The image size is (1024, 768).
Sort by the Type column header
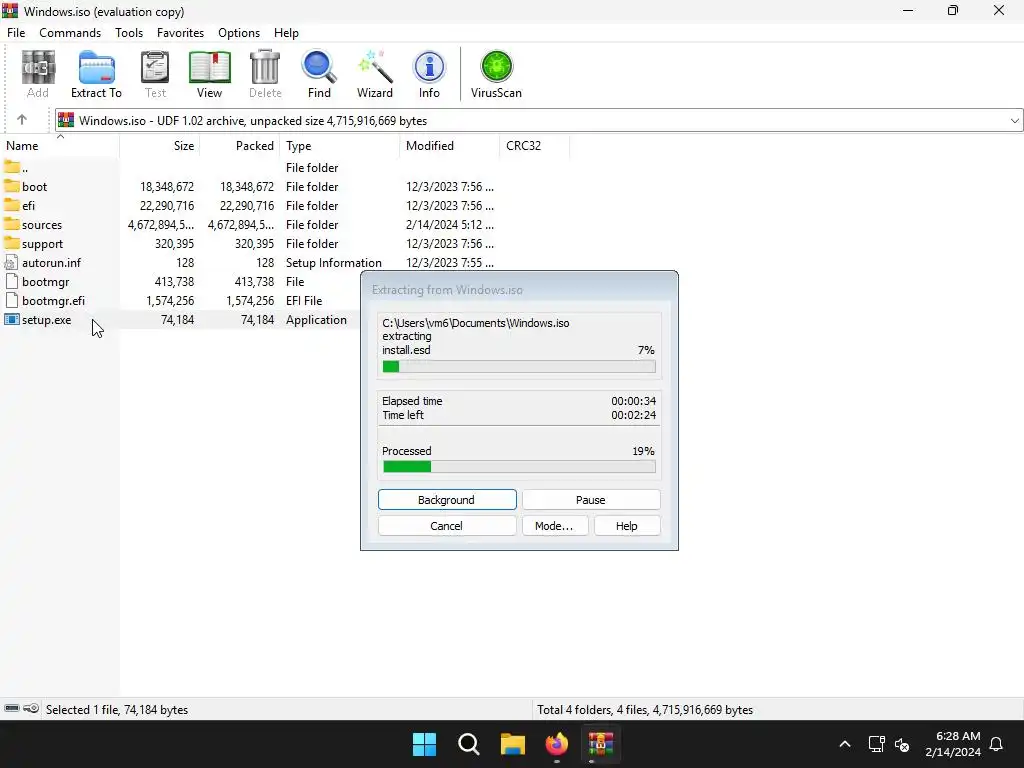(340, 146)
